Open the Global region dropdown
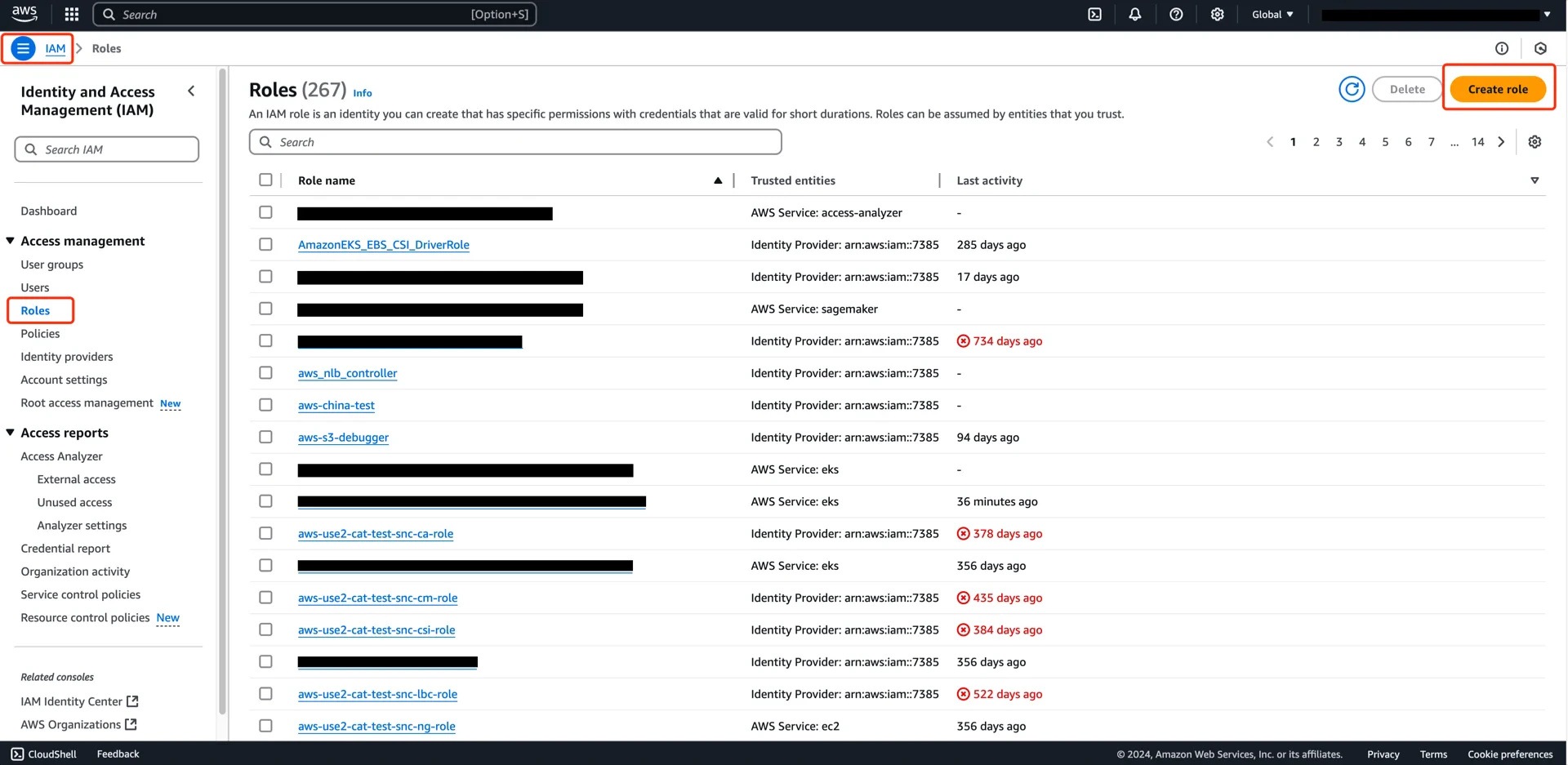 1272,14
